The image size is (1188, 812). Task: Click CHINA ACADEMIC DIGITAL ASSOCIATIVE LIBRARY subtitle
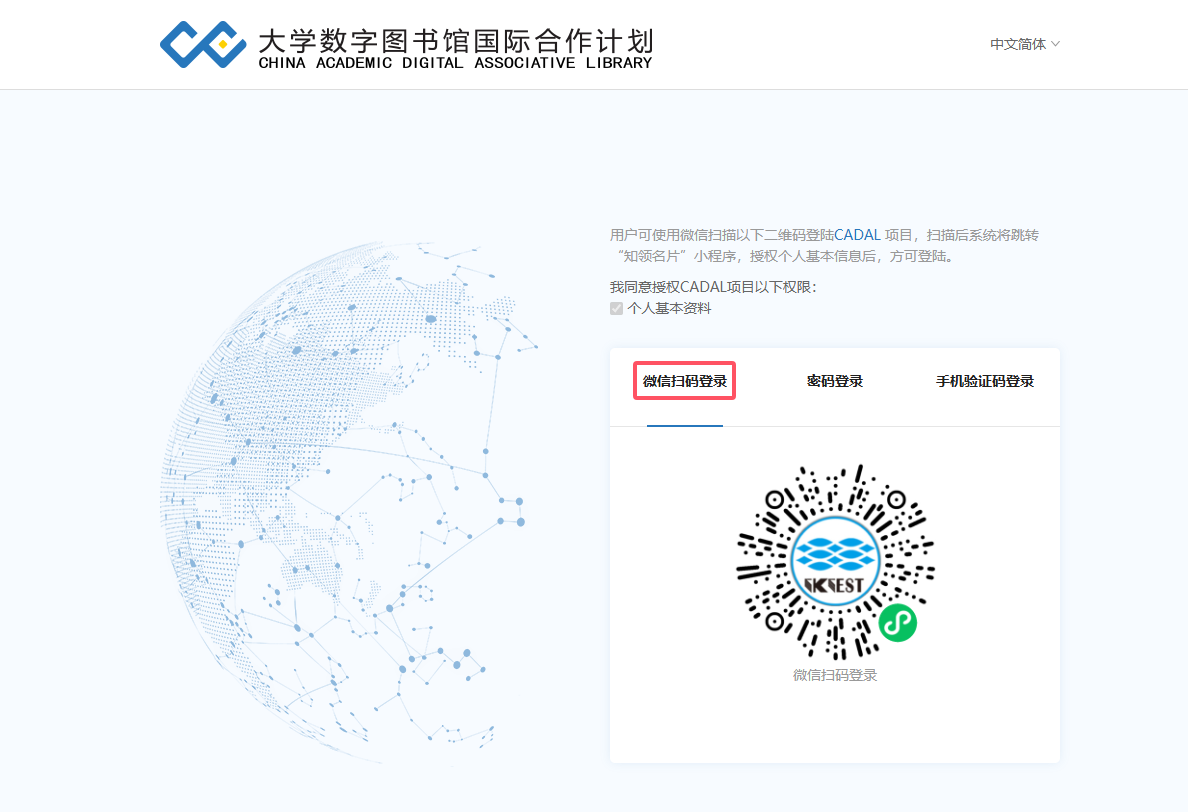pos(455,63)
